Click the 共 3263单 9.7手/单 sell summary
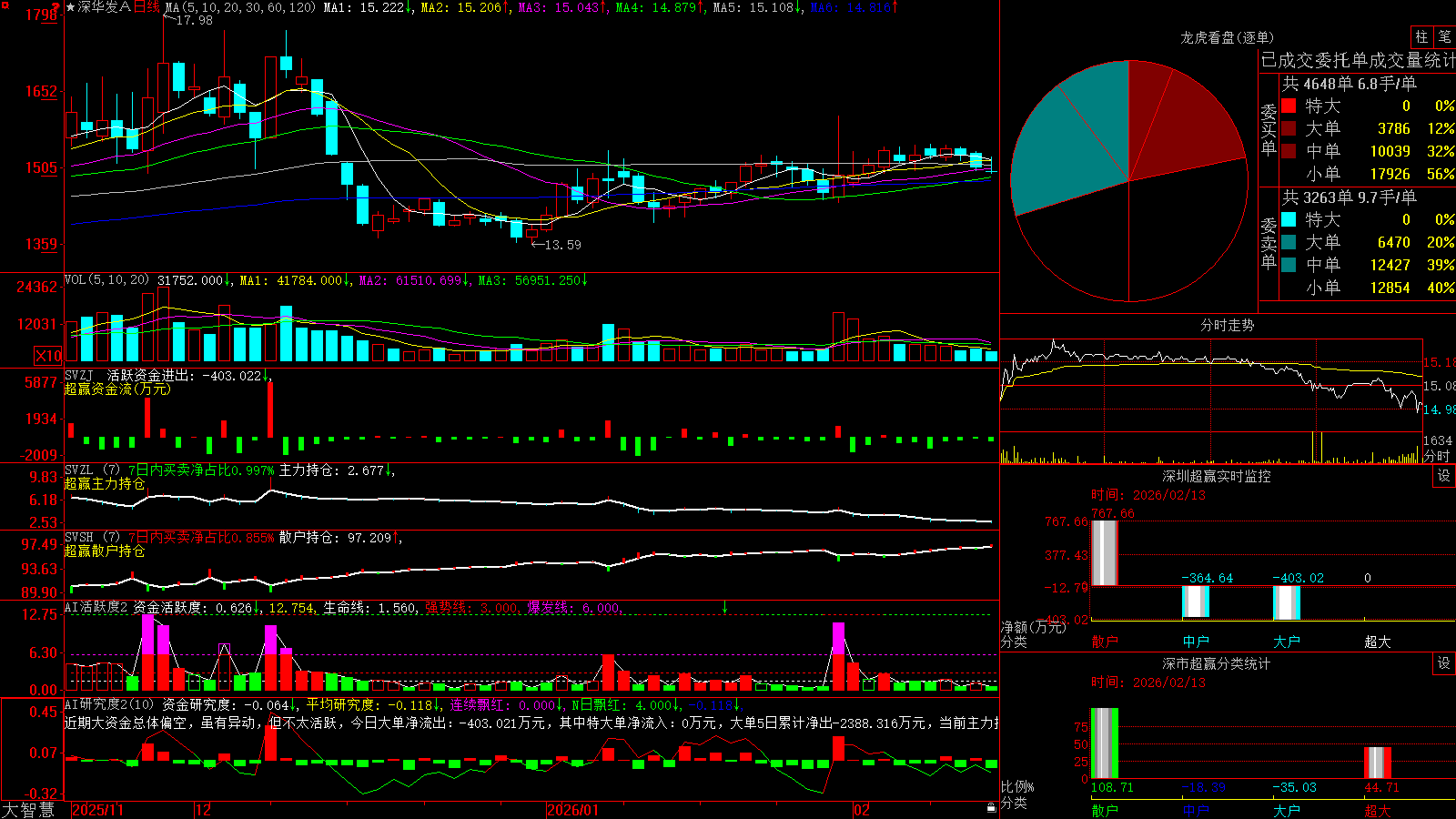This screenshot has width=1456, height=819. (x=1350, y=197)
